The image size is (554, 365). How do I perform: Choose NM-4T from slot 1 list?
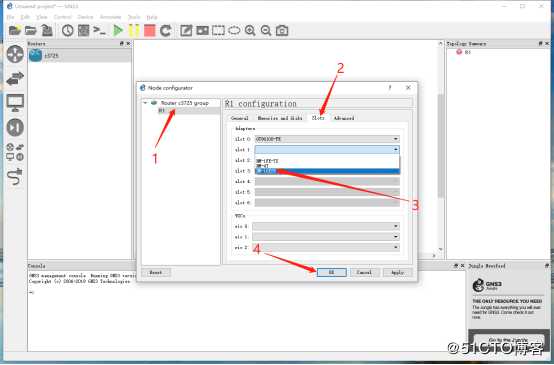pyautogui.click(x=327, y=166)
